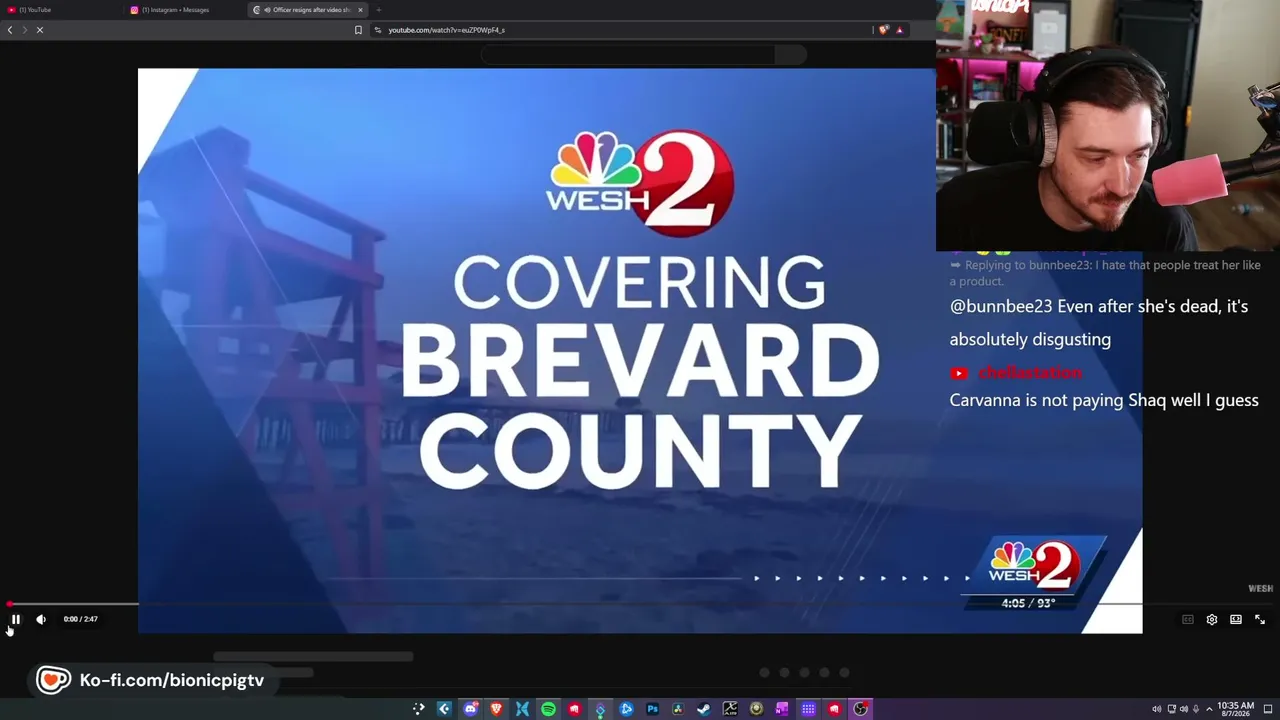Toggle subtitles in the video player
Screen dimensions: 1280x720
tap(1188, 620)
